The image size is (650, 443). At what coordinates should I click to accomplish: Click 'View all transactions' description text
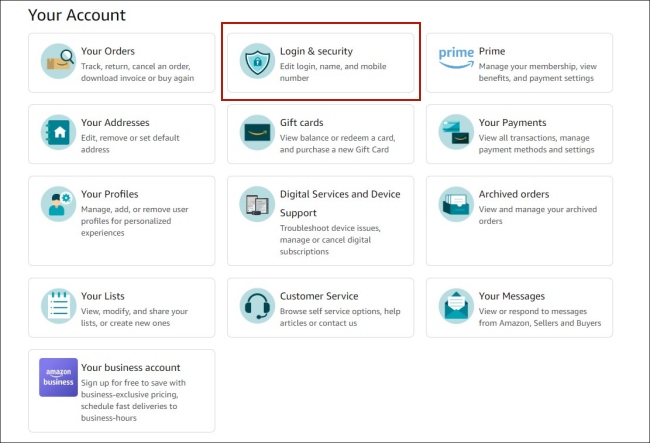pyautogui.click(x=536, y=143)
